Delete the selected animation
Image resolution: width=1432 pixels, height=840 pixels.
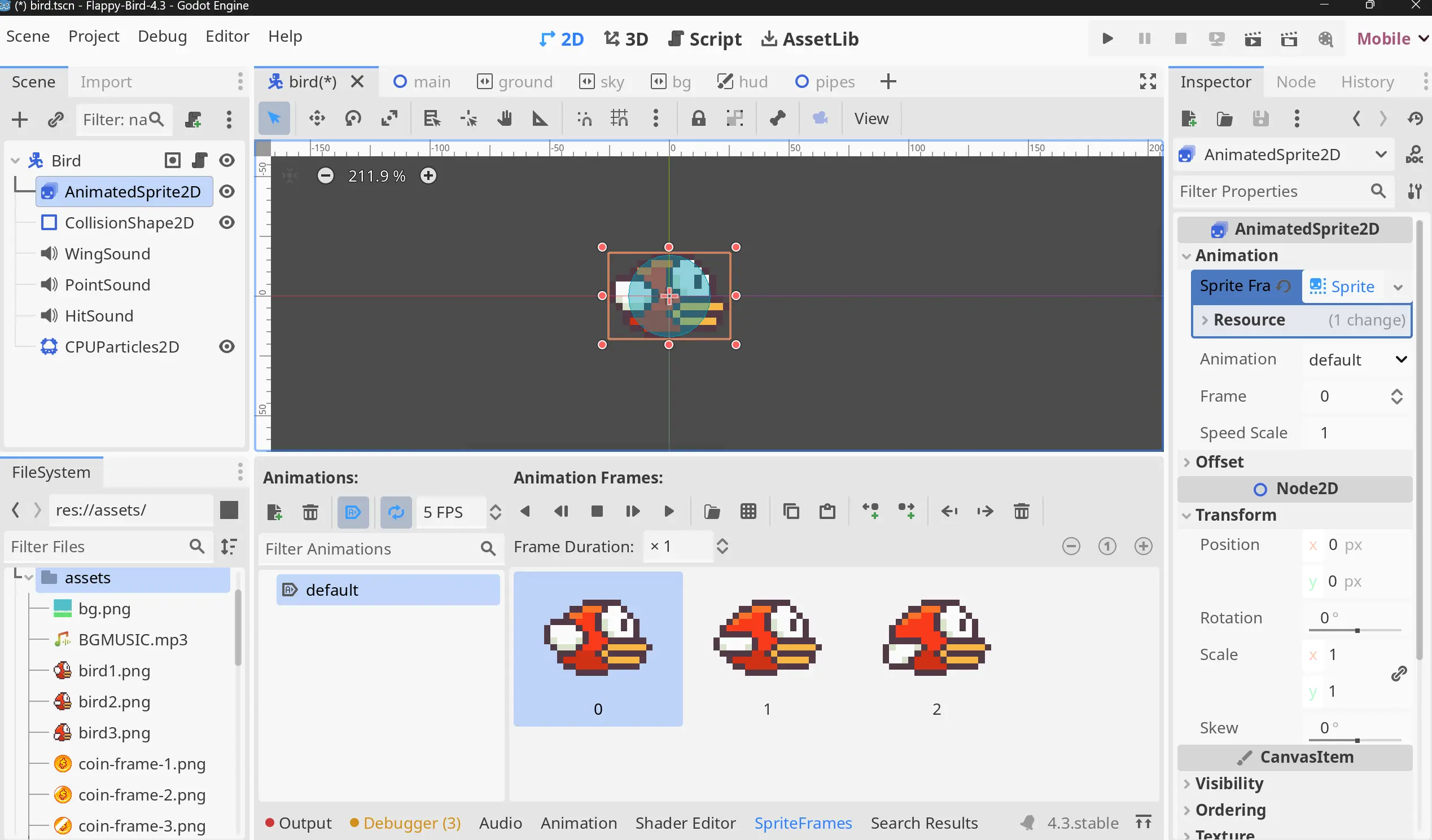pyautogui.click(x=310, y=512)
